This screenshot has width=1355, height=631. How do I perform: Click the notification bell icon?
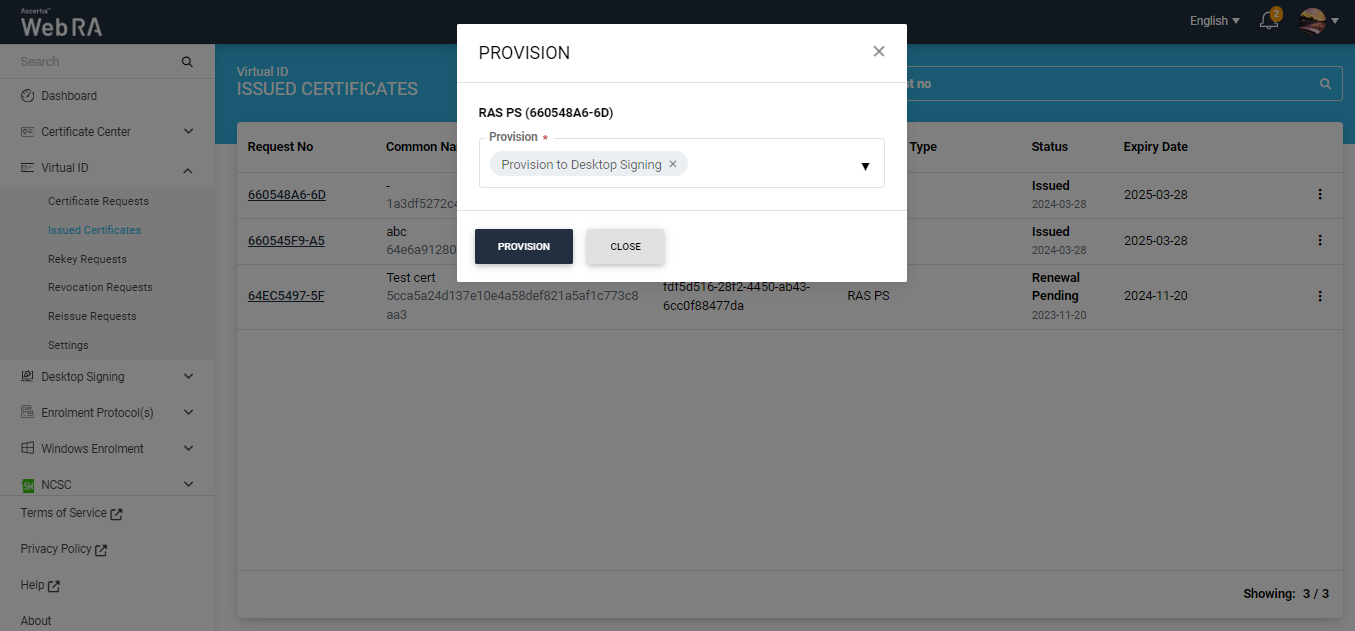[1269, 20]
